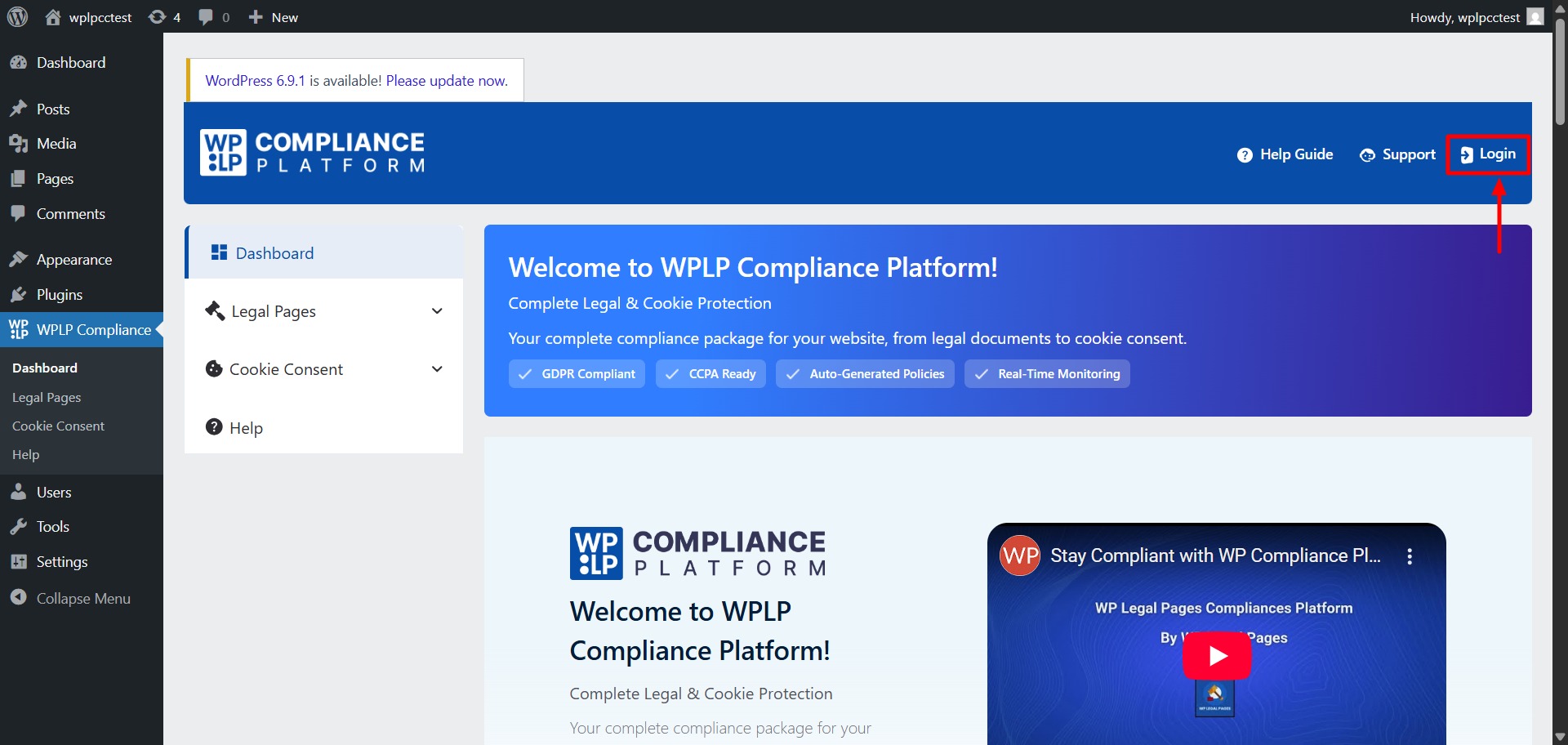Click the WordPress logo icon in admin bar
Screen dimensions: 1568x745
[x=17, y=17]
